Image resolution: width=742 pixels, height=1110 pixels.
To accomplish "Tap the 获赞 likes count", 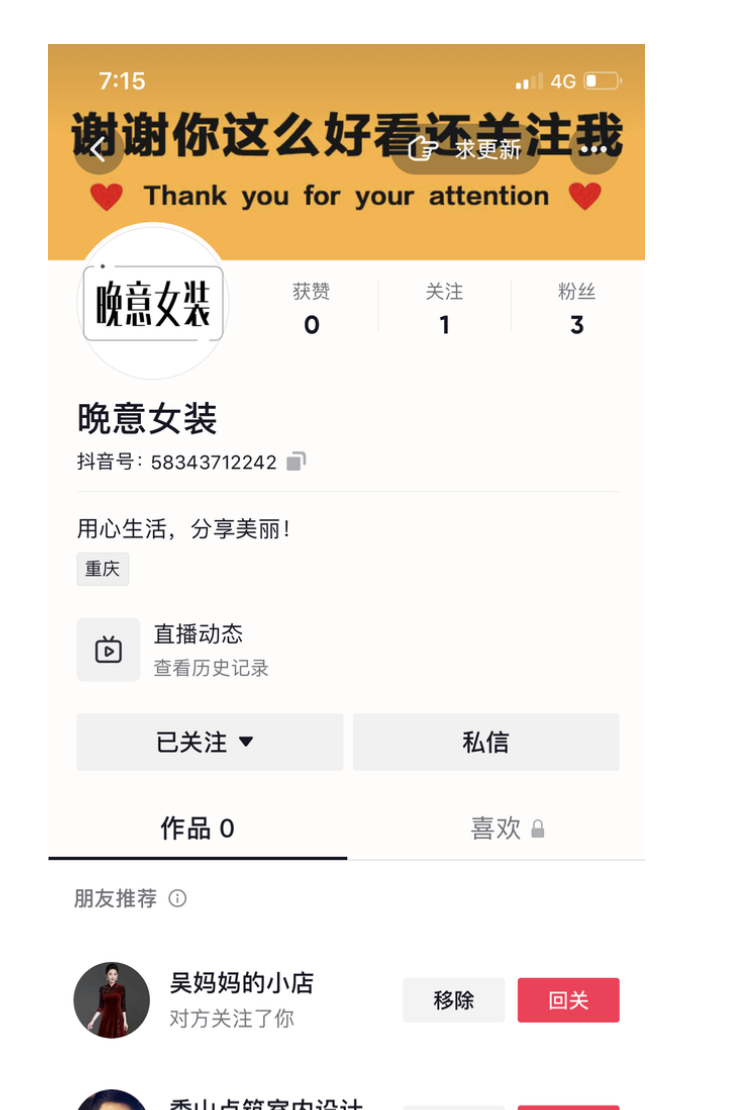I will click(x=311, y=308).
